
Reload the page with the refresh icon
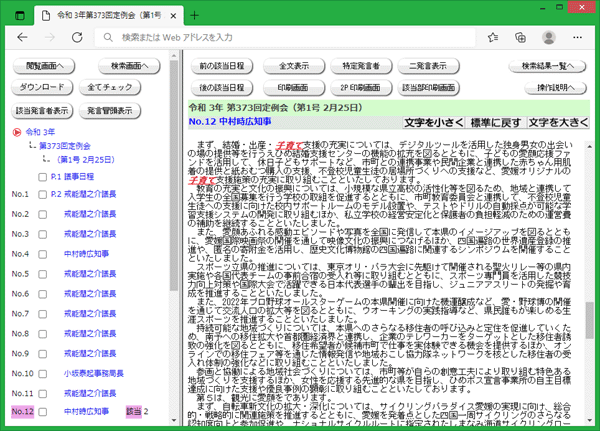coord(77,37)
